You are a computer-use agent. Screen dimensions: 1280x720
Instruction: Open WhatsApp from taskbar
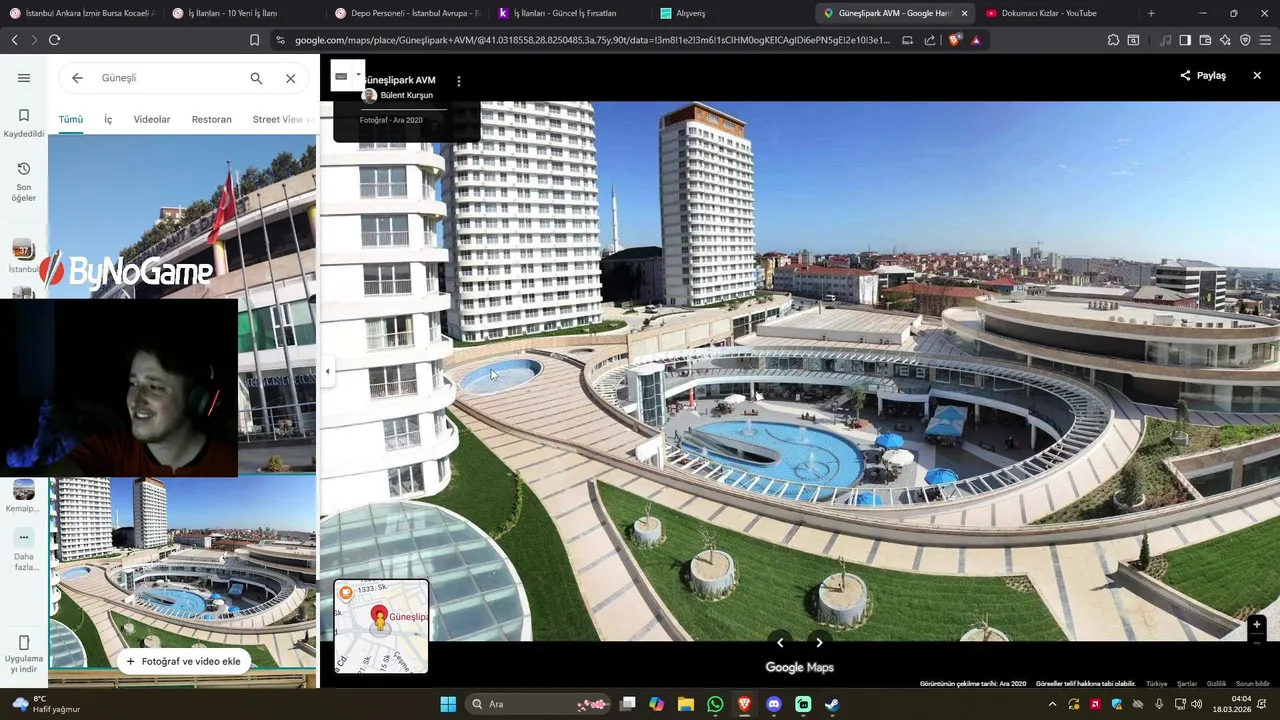pos(715,704)
